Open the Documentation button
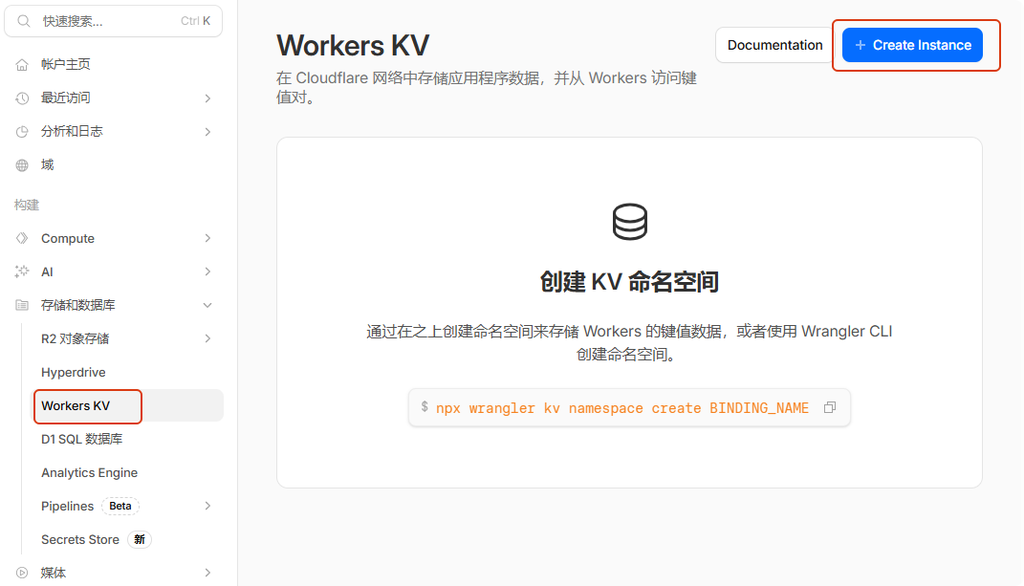 [775, 45]
